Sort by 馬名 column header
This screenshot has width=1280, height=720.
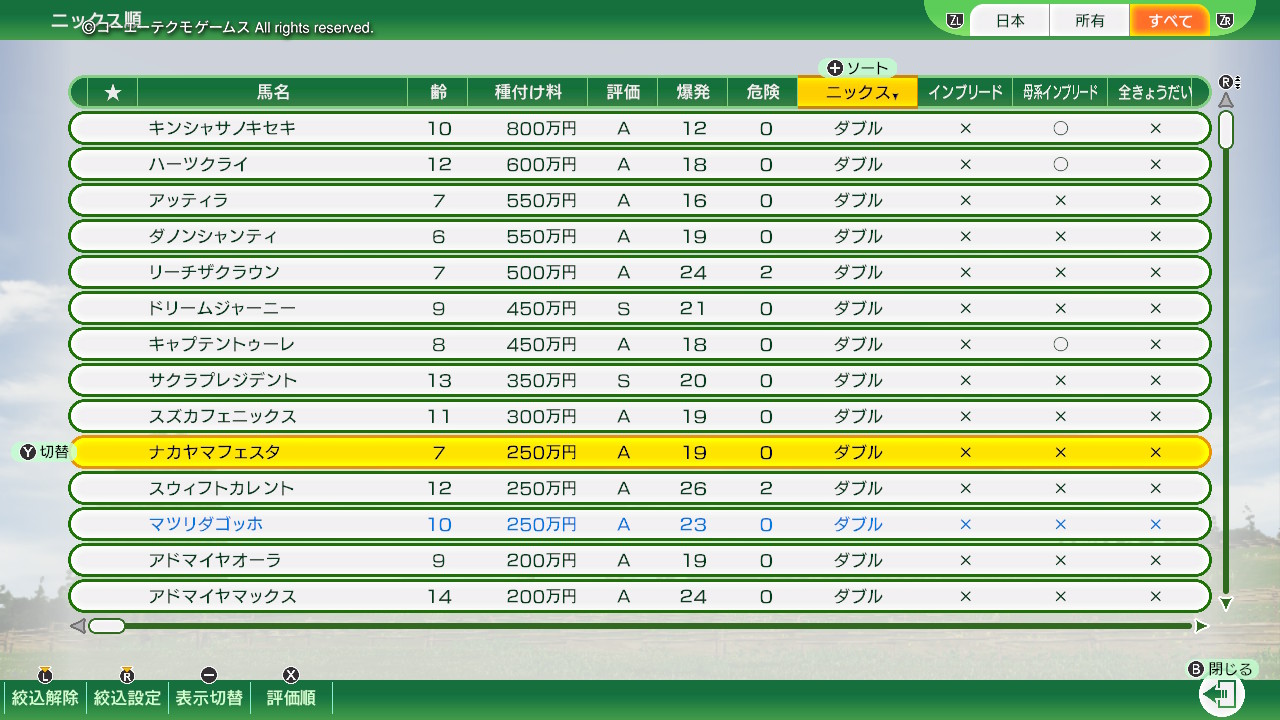(273, 92)
